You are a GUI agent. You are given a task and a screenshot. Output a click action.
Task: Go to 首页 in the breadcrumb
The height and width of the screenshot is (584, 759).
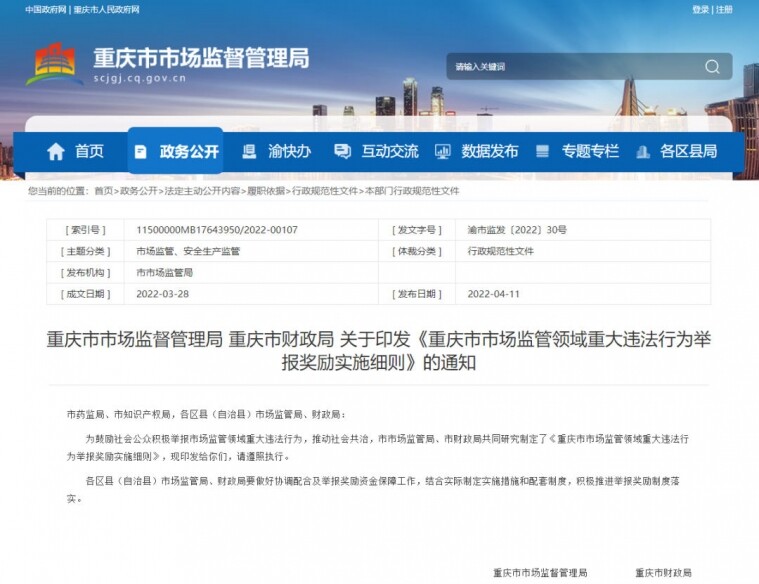(x=103, y=191)
